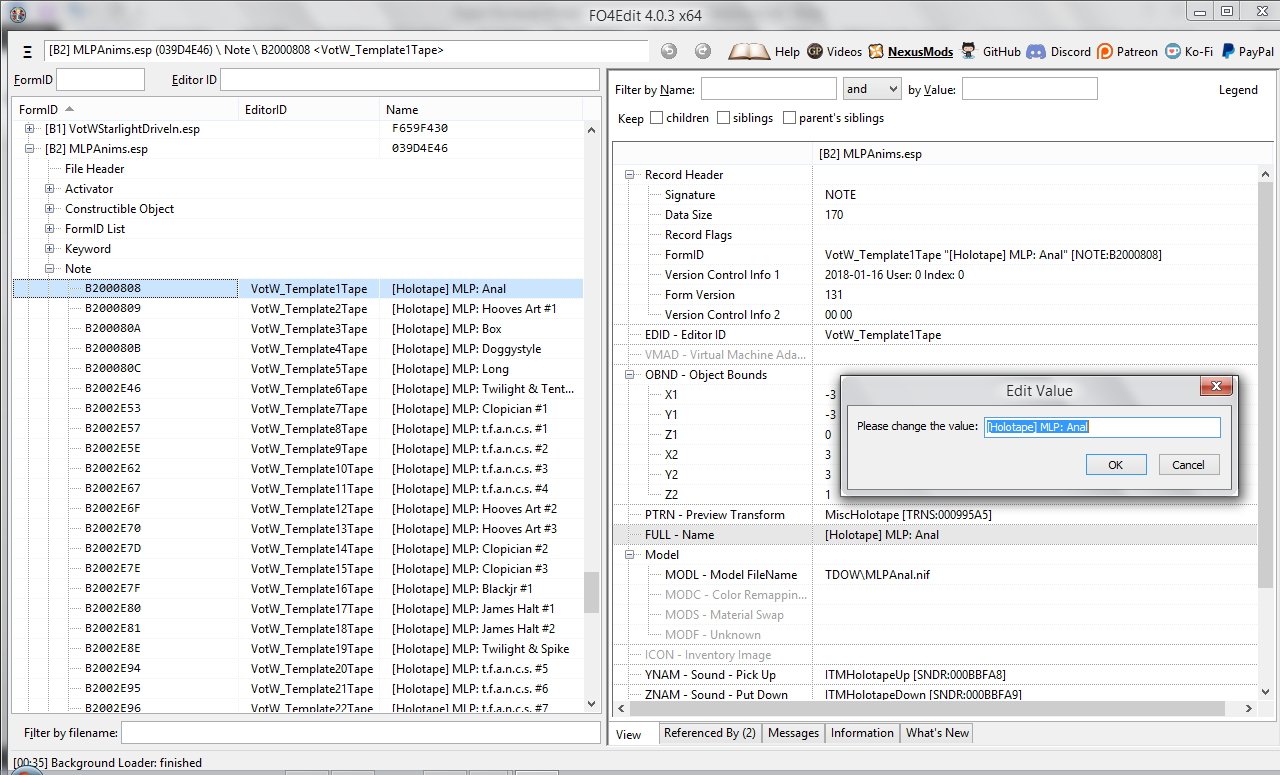Open the hamburger menu icon

27,51
